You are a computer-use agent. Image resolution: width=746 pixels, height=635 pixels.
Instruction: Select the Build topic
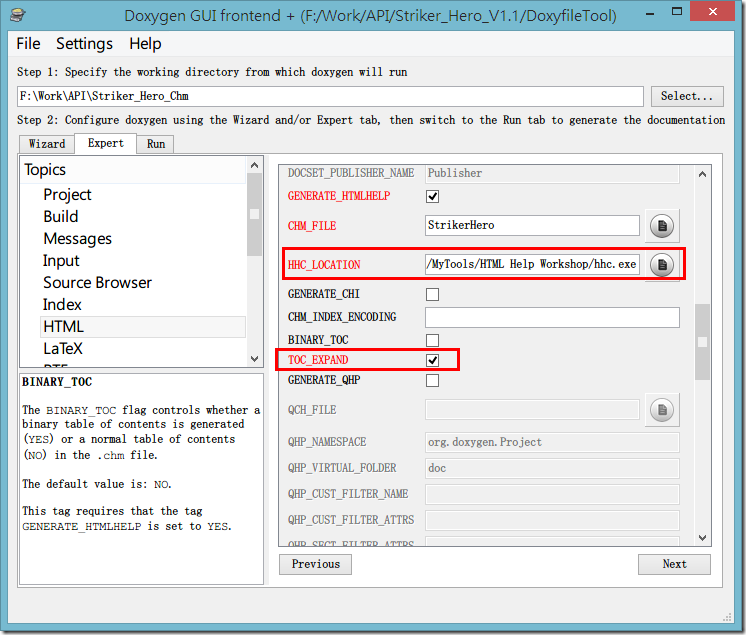(60, 216)
